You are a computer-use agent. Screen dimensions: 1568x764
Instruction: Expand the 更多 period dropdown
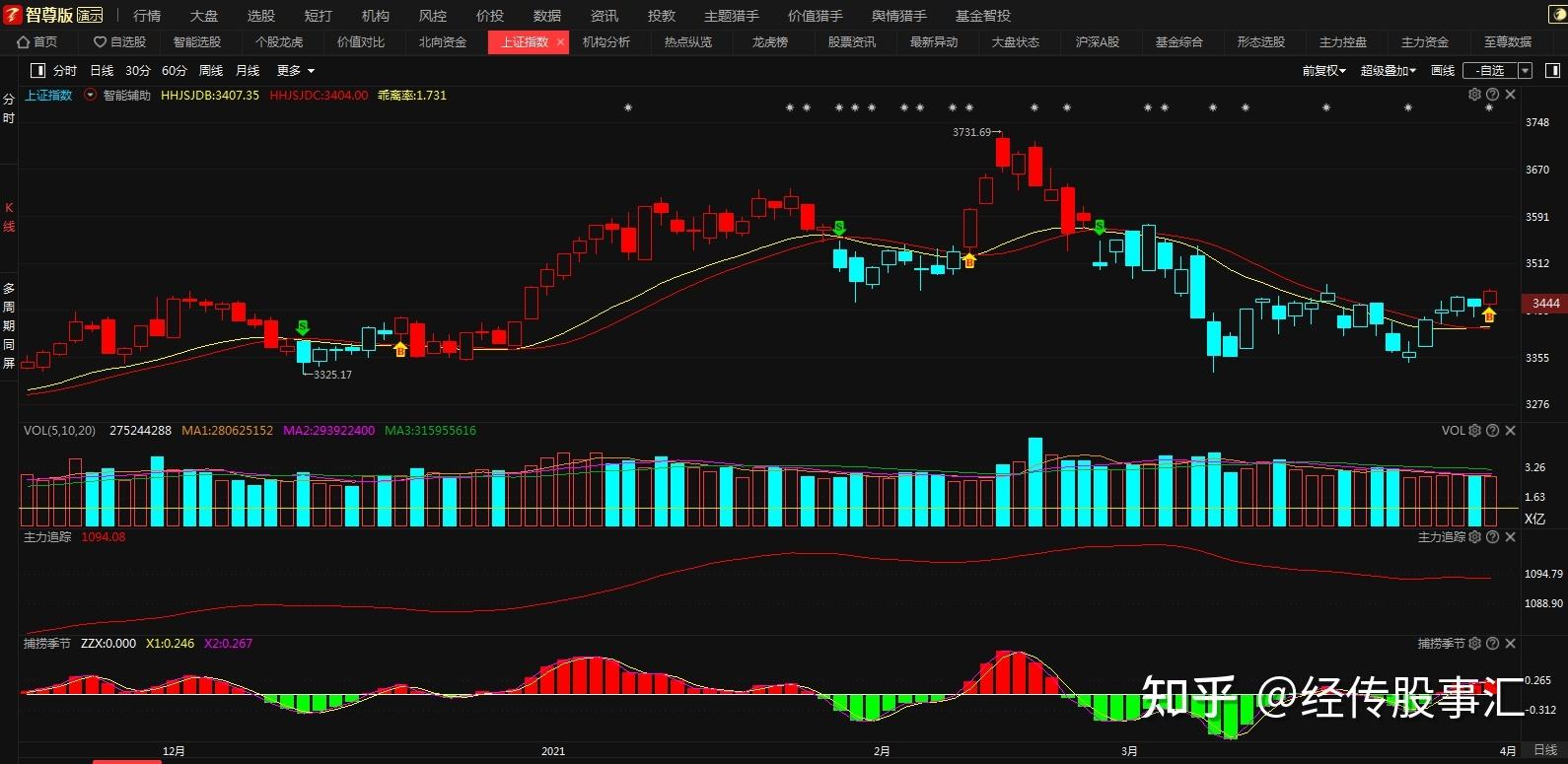(296, 71)
